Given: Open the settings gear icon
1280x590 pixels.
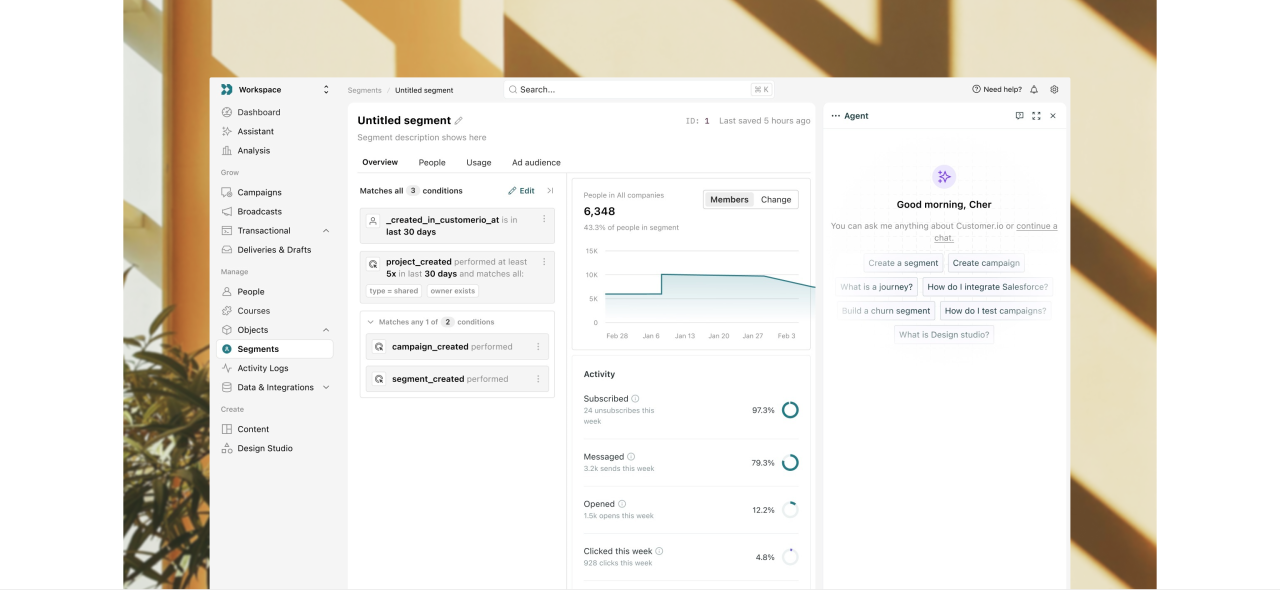Looking at the screenshot, I should tap(1054, 89).
